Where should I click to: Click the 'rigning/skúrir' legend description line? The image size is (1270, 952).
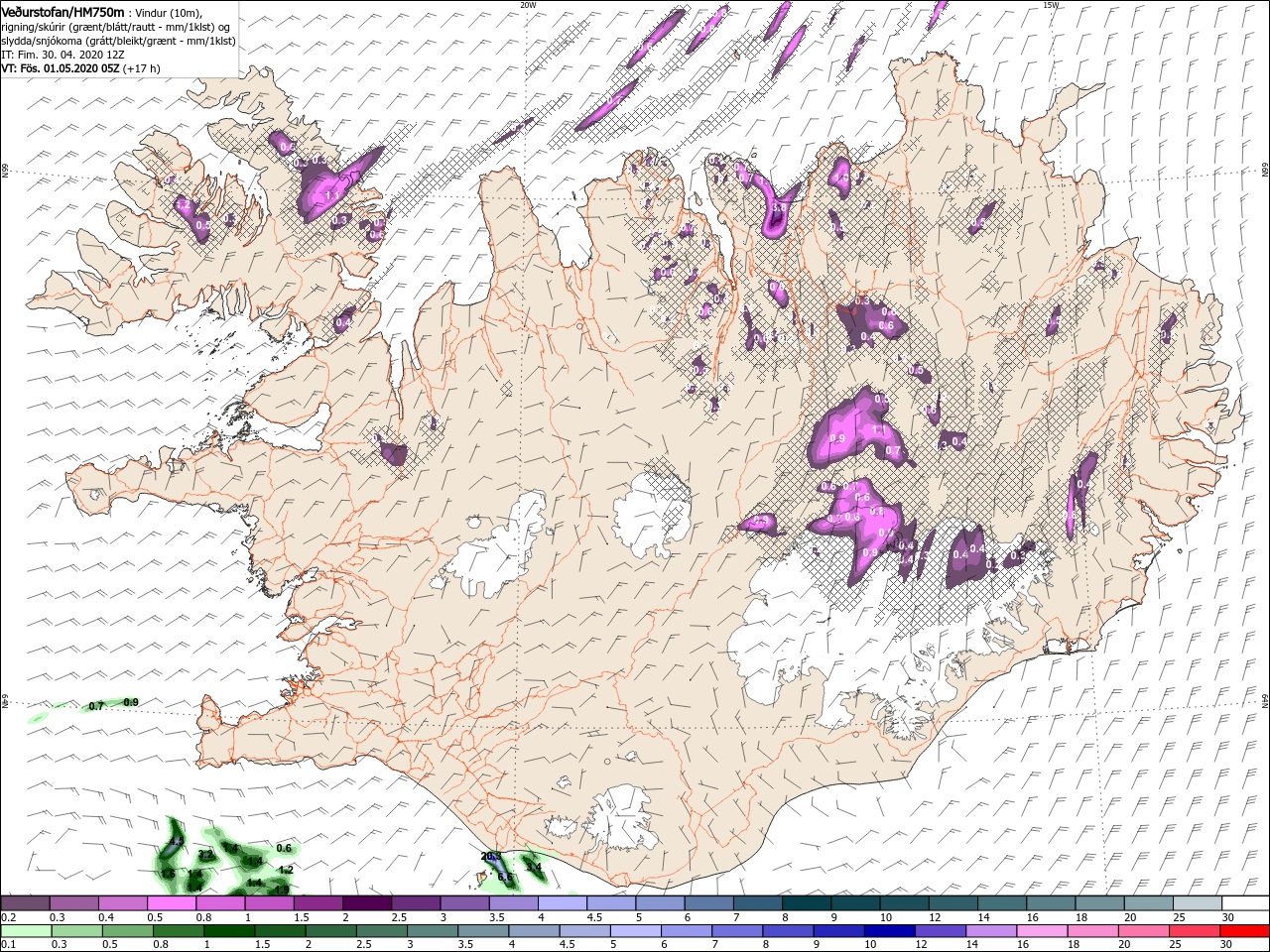click(x=116, y=26)
